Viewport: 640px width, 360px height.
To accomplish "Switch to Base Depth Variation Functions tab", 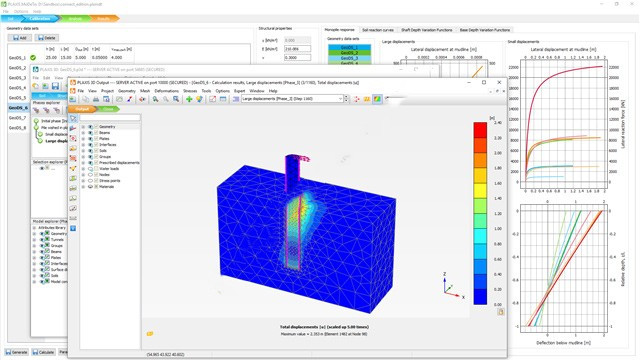I will [x=485, y=30].
